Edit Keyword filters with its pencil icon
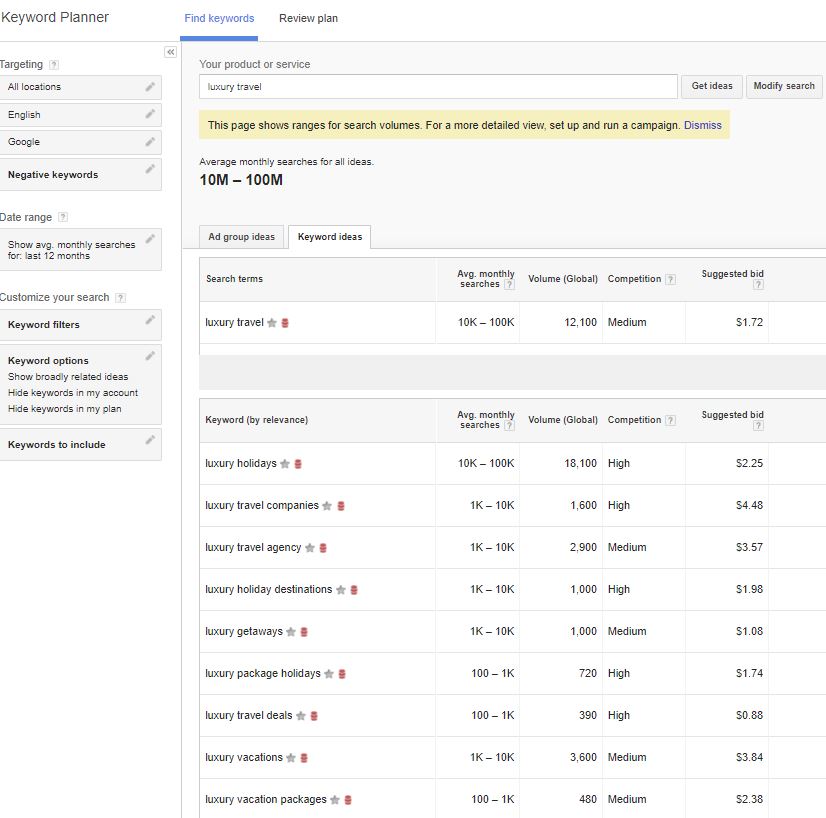 pos(150,320)
